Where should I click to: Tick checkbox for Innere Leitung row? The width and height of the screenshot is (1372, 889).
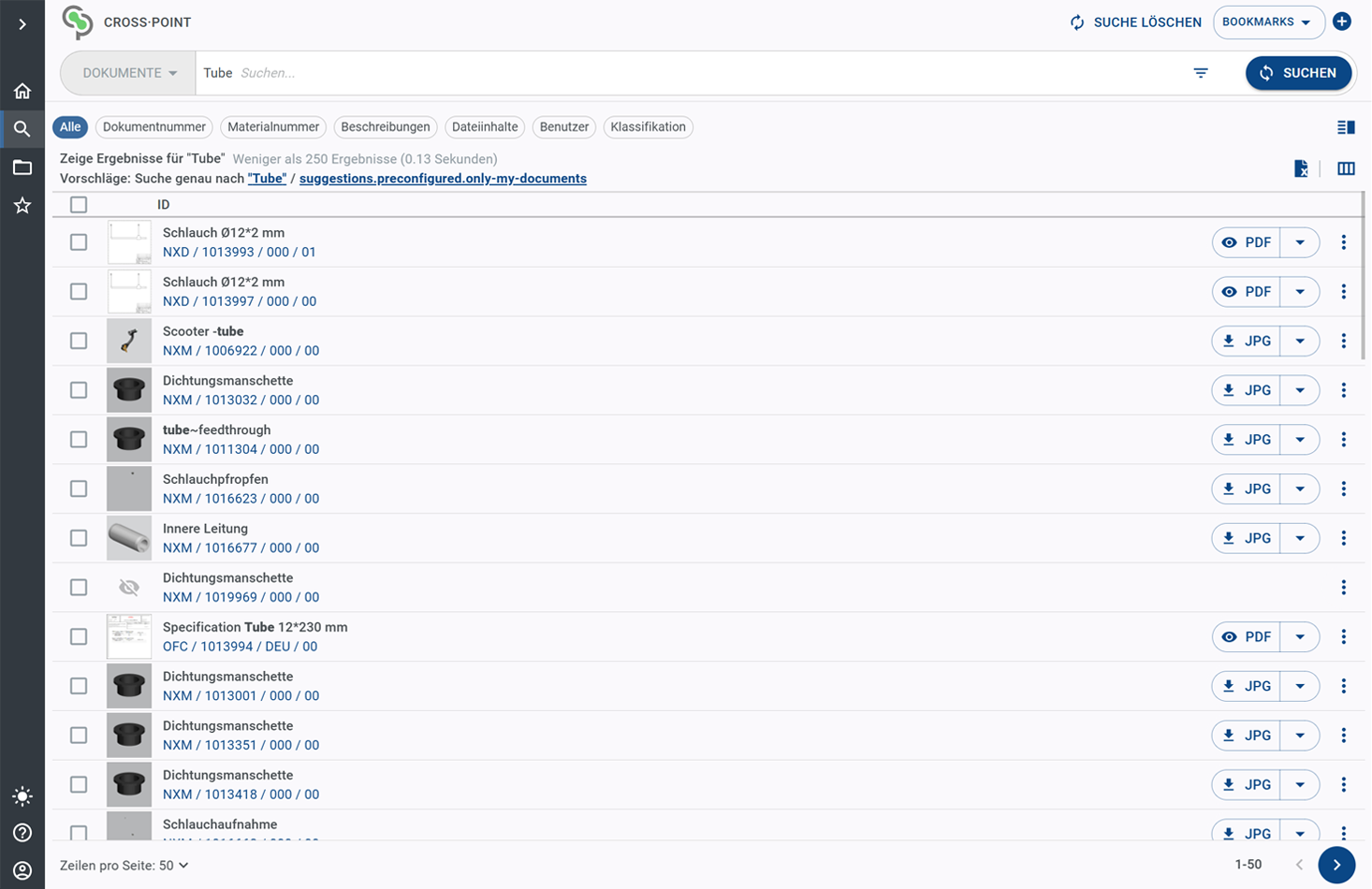[x=79, y=538]
